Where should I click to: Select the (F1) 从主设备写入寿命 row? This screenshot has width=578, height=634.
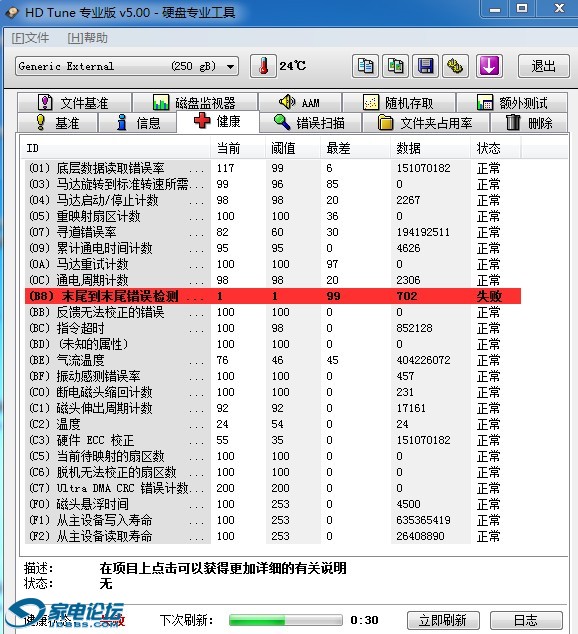[273, 520]
